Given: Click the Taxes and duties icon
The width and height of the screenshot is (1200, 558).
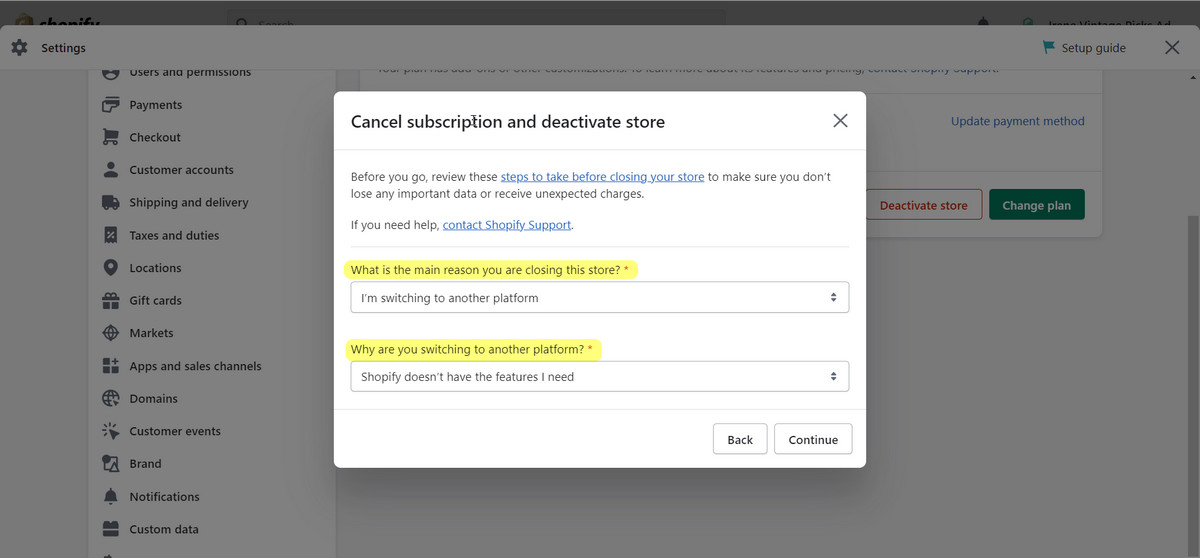Looking at the screenshot, I should (111, 235).
